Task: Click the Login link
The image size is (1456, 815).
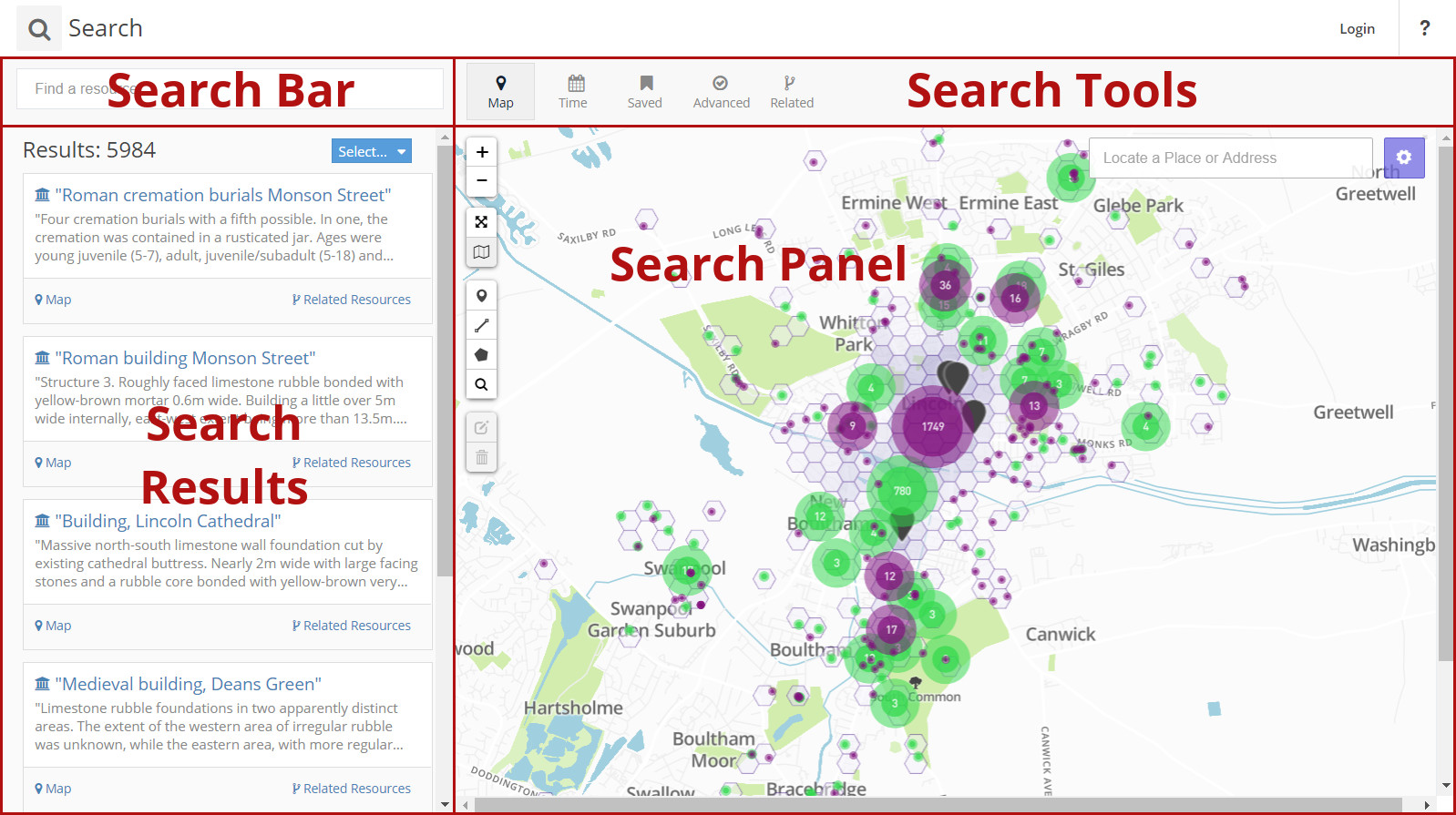Action: [x=1357, y=29]
